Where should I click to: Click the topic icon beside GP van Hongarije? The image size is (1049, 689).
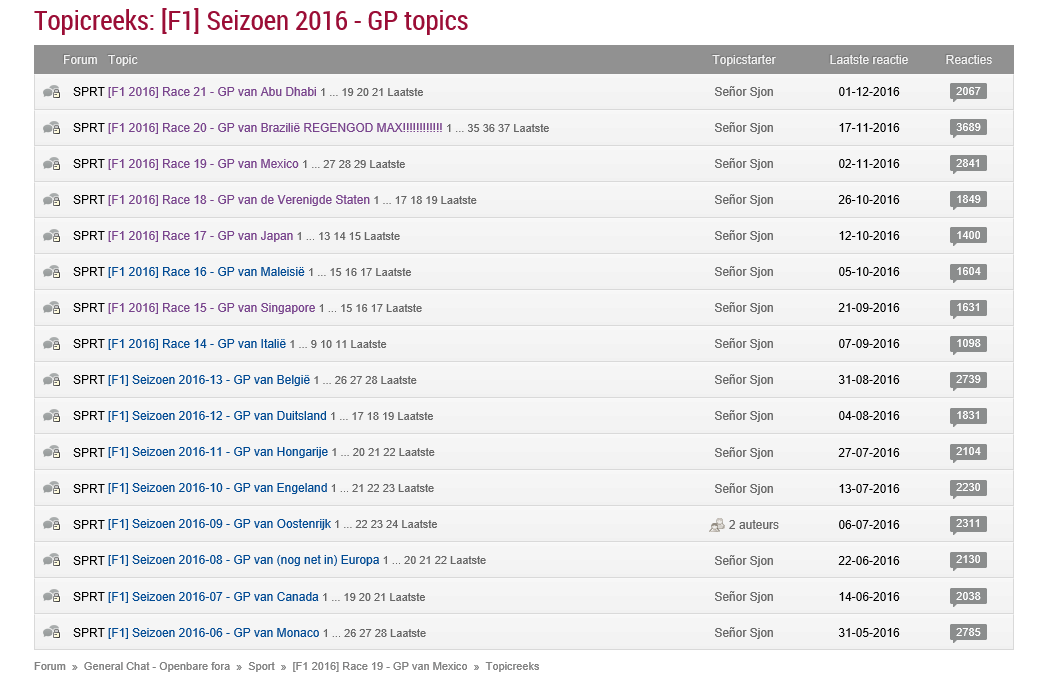[x=52, y=453]
